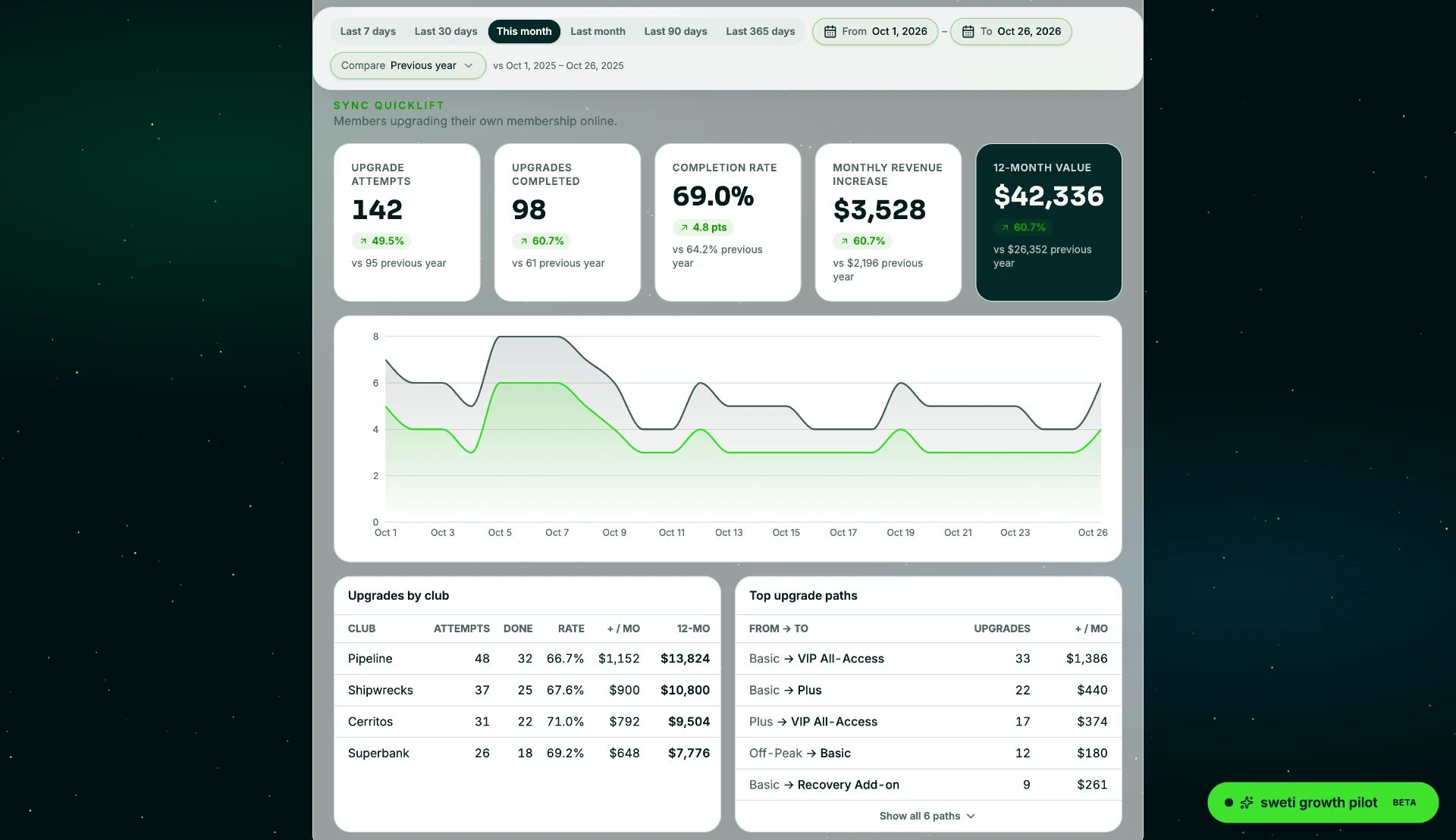Screen dimensions: 1456x840
Task: Click the 12-Month Value $42,336 card
Action: 1049,222
